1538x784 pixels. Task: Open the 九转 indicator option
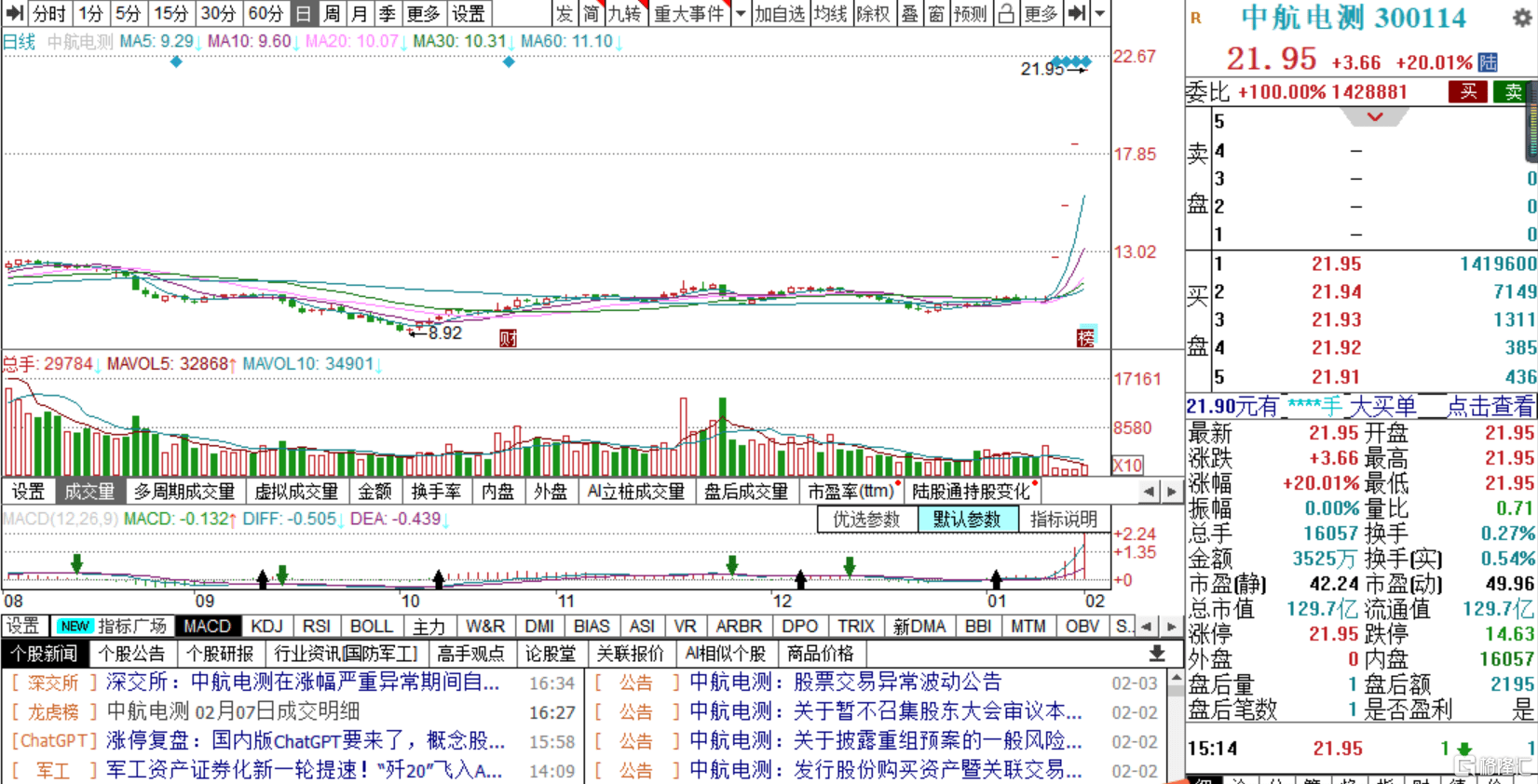[625, 13]
